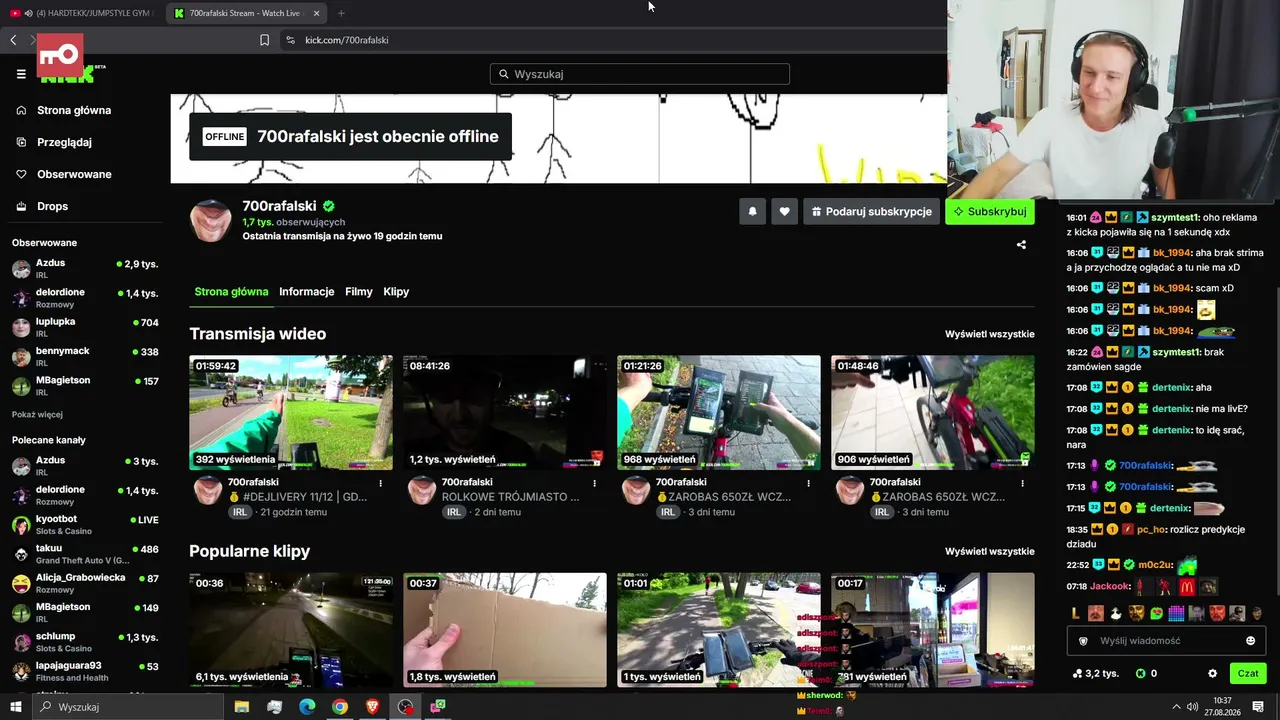The height and width of the screenshot is (720, 1280).
Task: Open takuu channel in recommended list
Action: [x=85, y=553]
